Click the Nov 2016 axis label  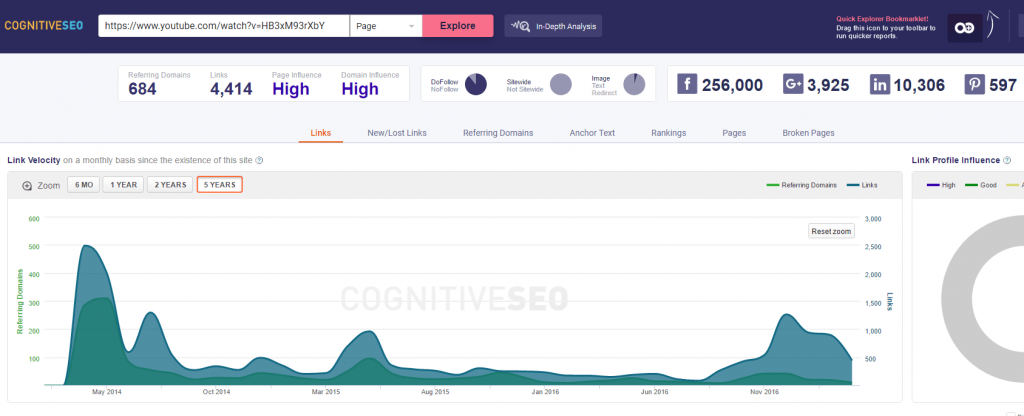pyautogui.click(x=765, y=392)
